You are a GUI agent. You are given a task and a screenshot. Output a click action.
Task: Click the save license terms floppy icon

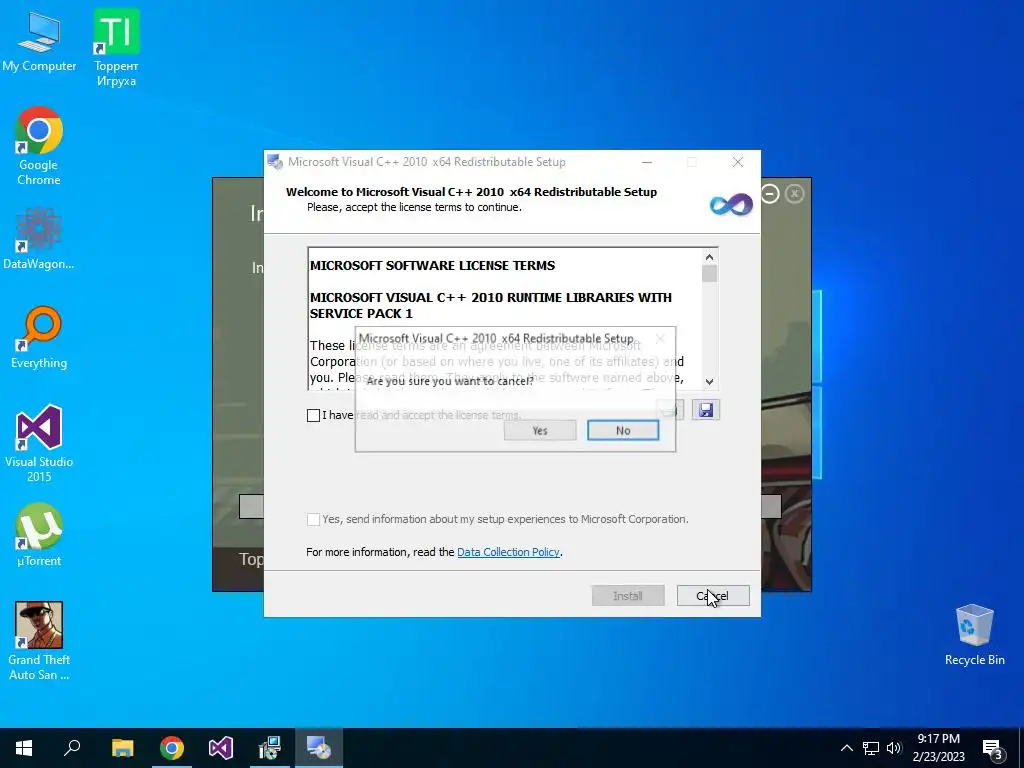(x=706, y=410)
